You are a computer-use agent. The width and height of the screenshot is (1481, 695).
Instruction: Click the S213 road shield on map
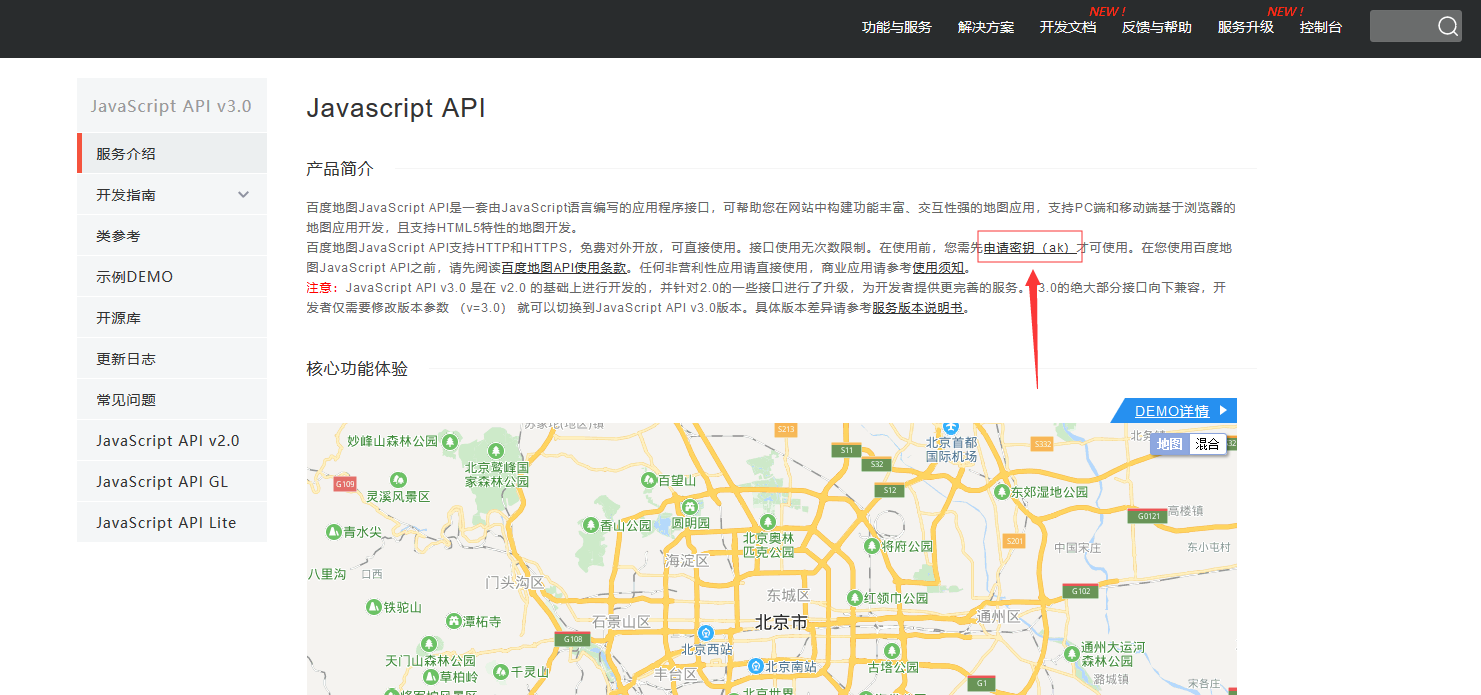pyautogui.click(x=786, y=429)
